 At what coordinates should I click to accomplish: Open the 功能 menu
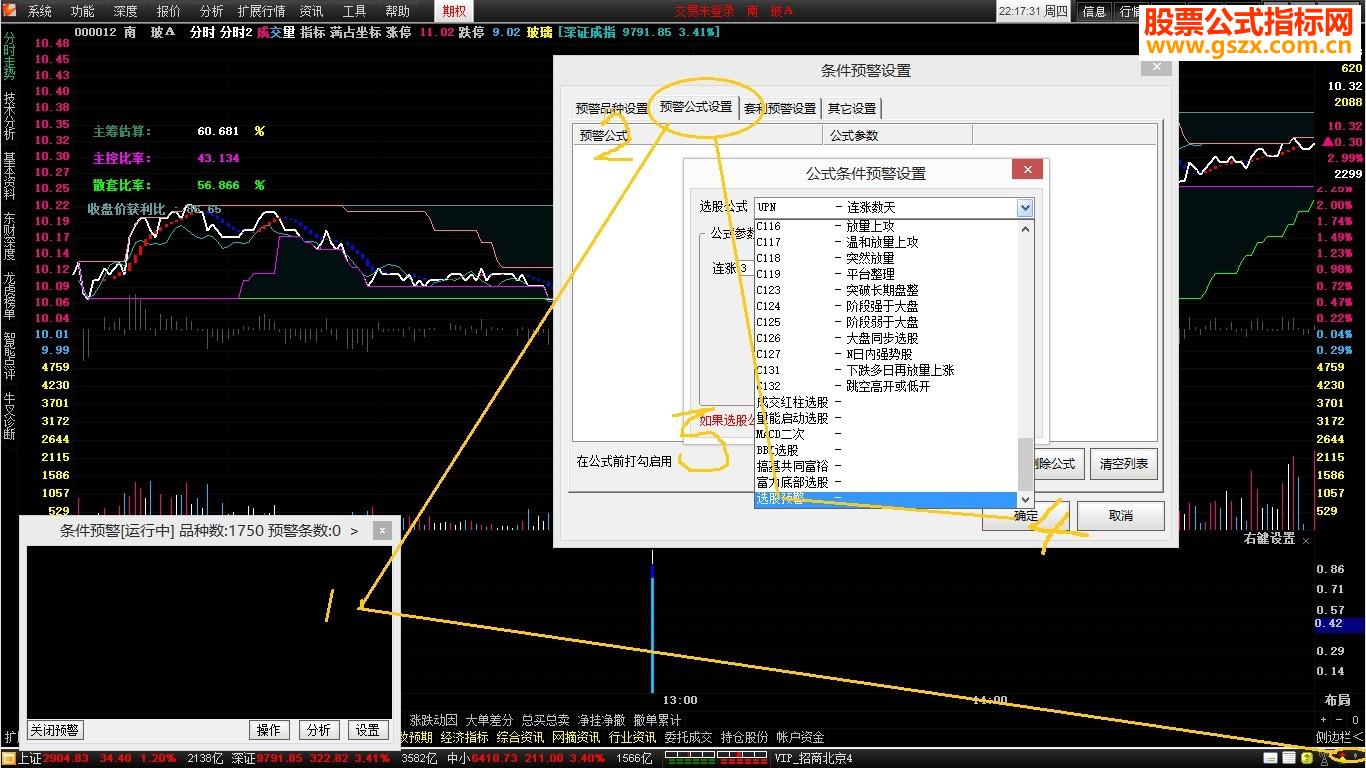[82, 12]
